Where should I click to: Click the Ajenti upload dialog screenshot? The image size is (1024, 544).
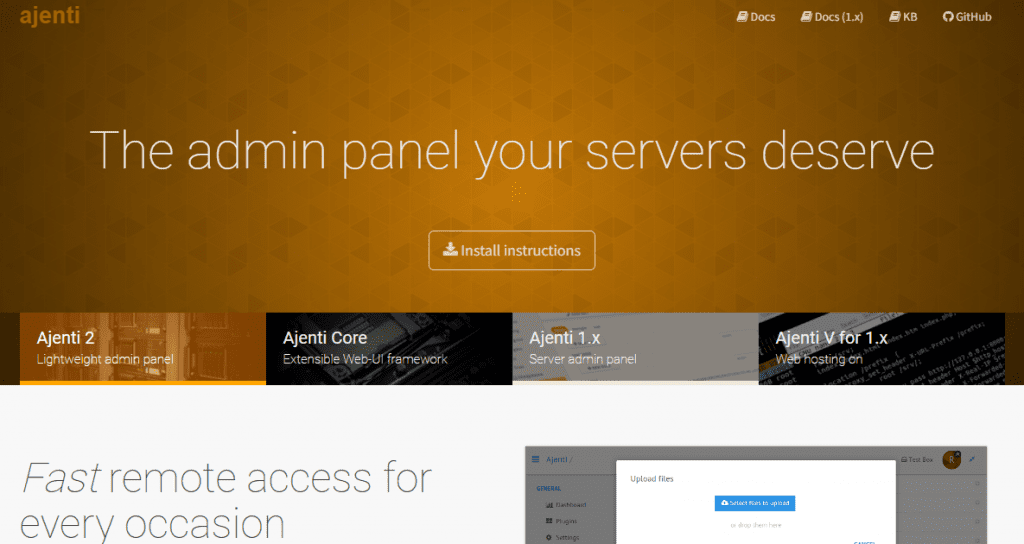tap(756, 495)
